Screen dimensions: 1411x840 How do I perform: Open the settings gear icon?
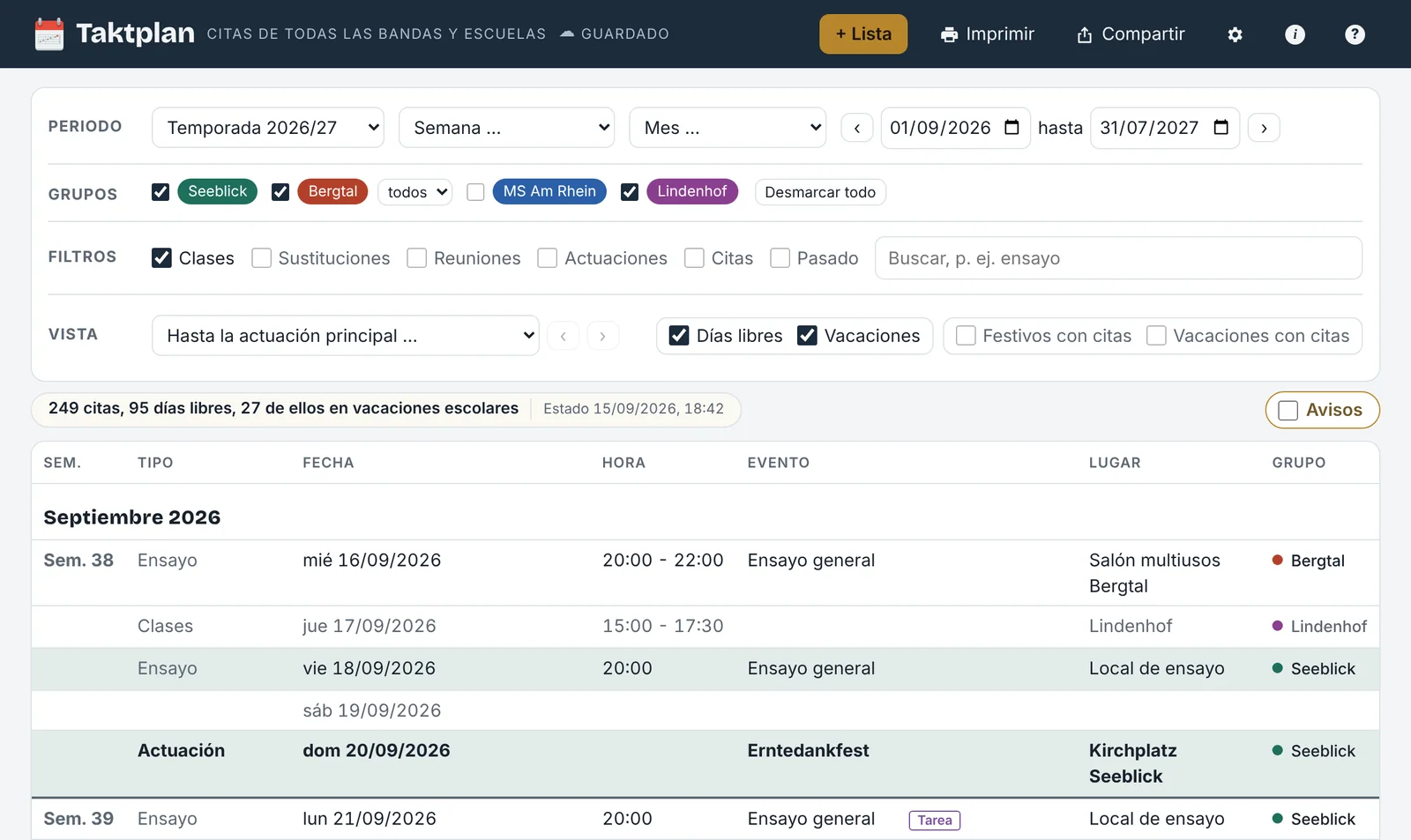click(1235, 34)
